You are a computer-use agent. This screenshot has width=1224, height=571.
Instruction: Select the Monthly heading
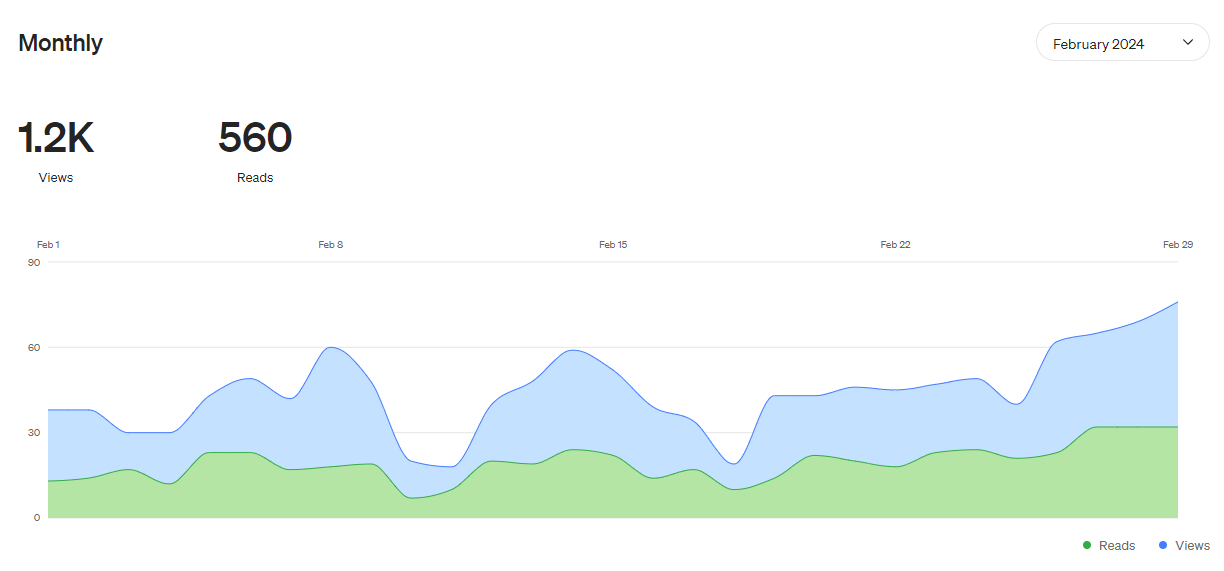point(61,43)
